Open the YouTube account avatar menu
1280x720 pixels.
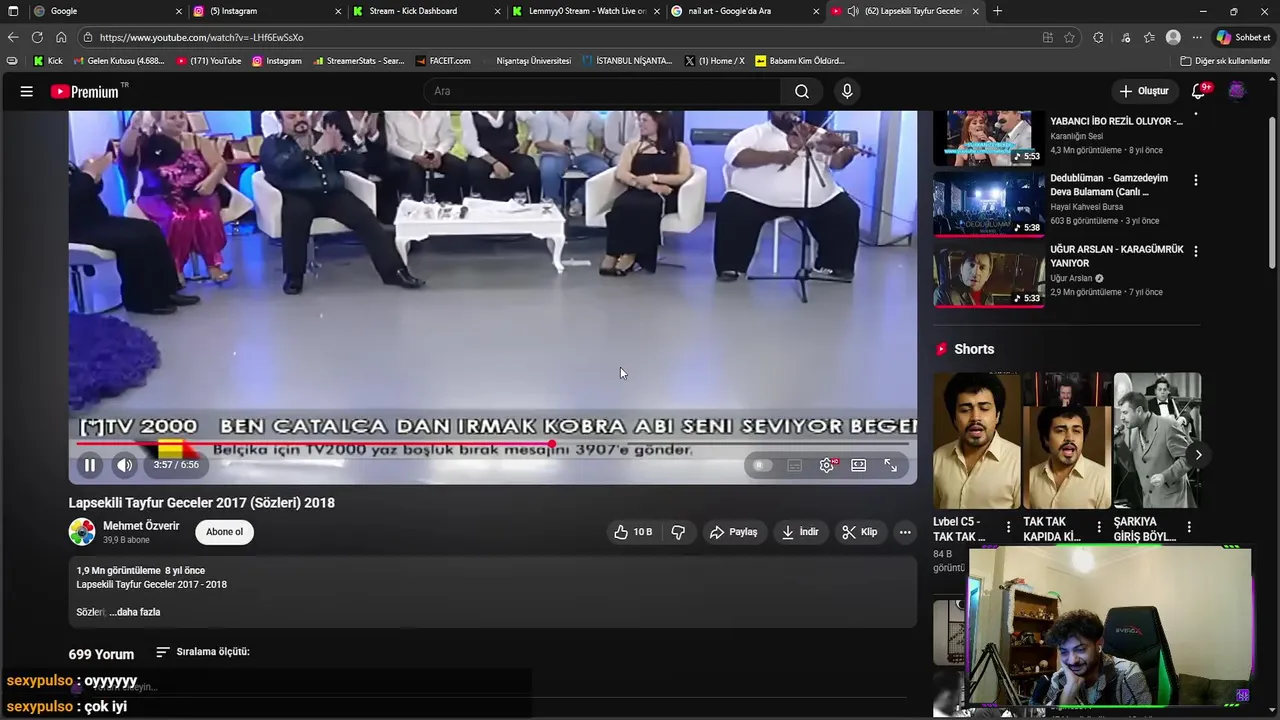[x=1237, y=91]
